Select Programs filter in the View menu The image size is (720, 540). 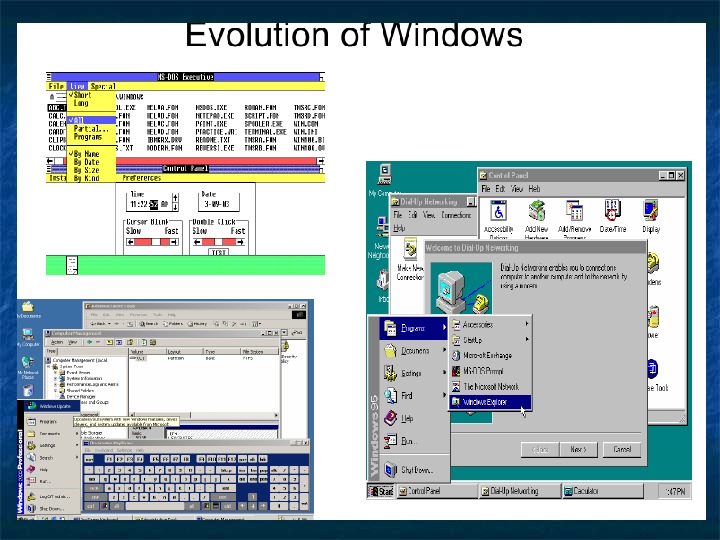[91, 137]
